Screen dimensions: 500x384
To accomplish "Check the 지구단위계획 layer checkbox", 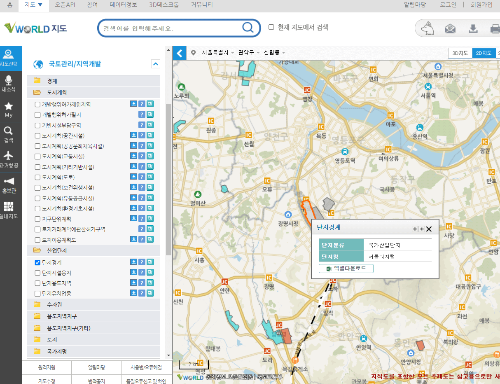I will tap(37, 219).
